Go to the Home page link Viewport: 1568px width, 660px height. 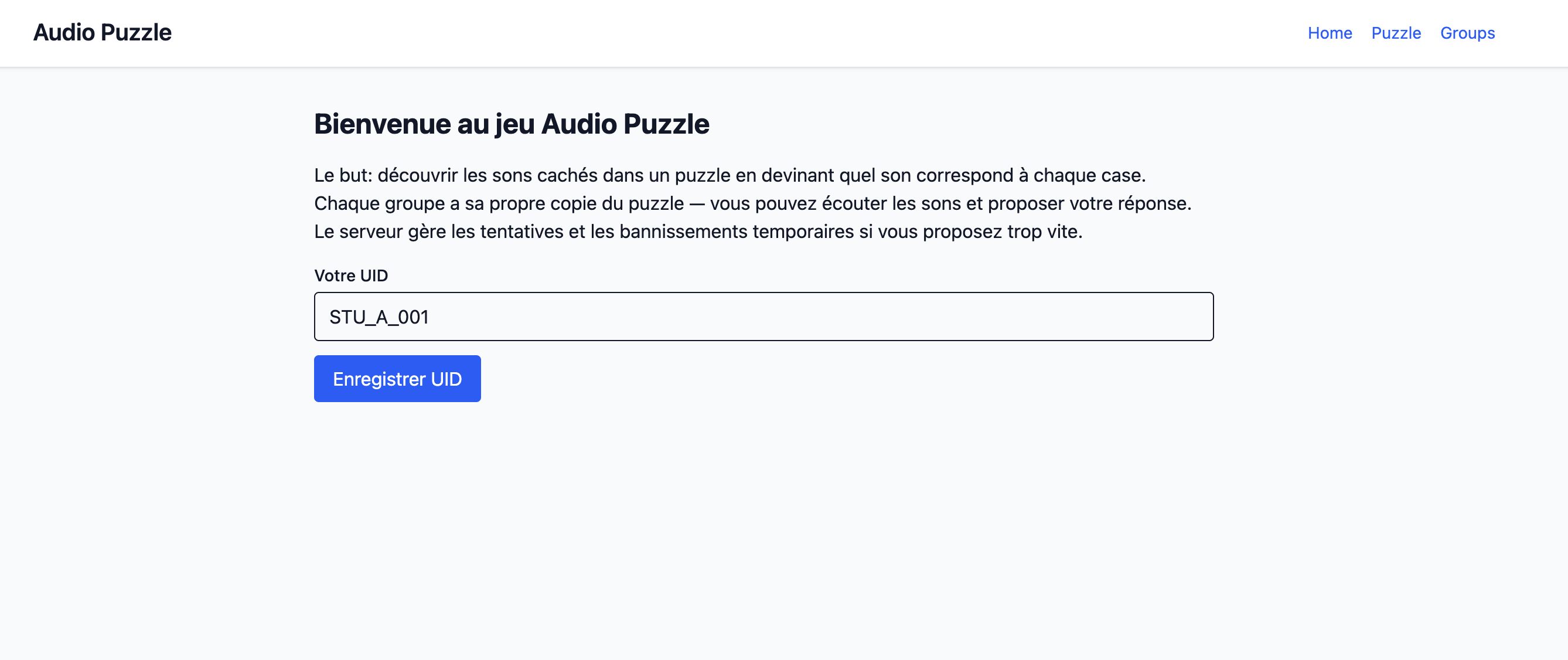pos(1330,33)
